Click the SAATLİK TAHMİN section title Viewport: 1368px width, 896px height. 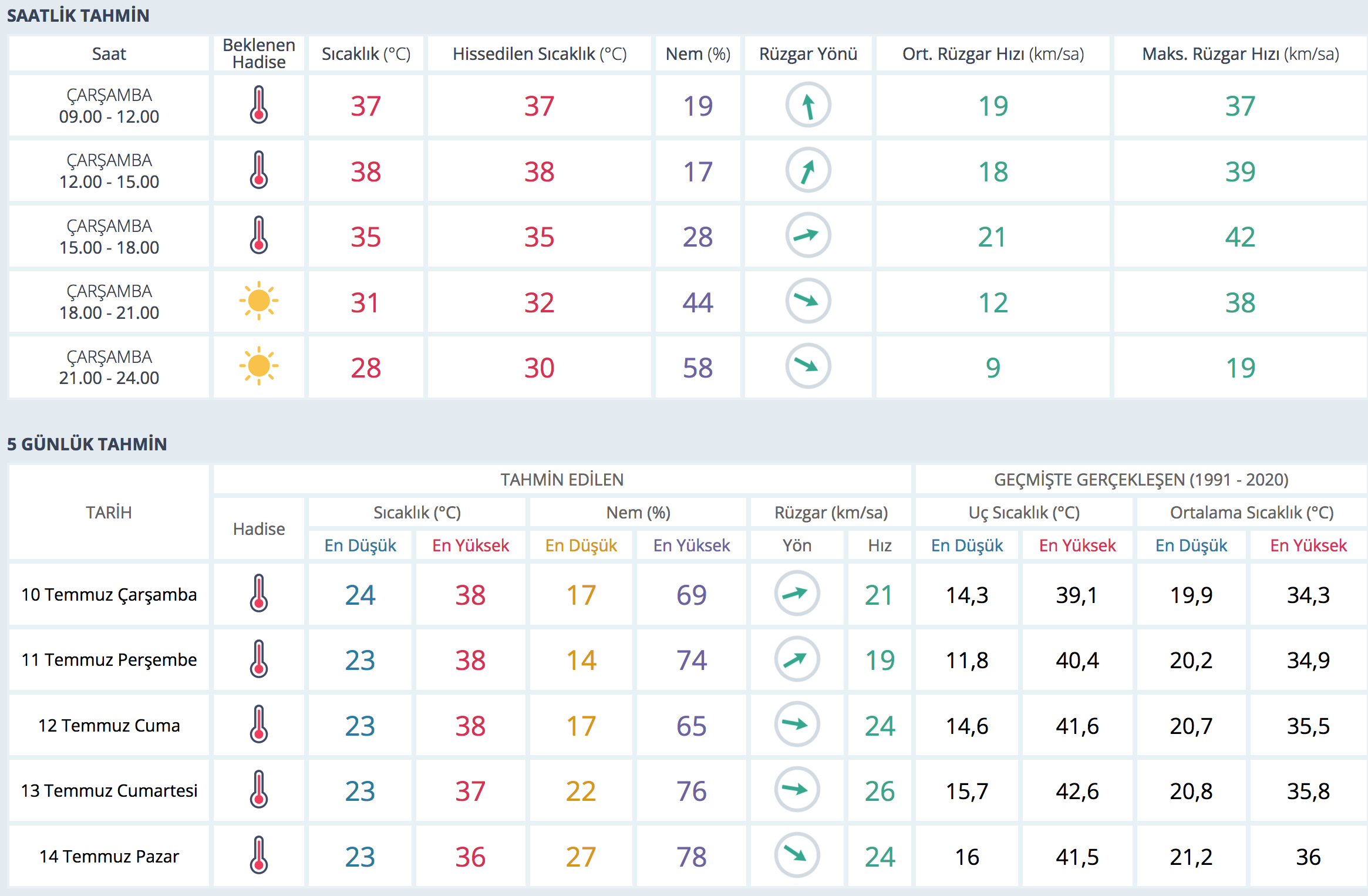(x=78, y=15)
